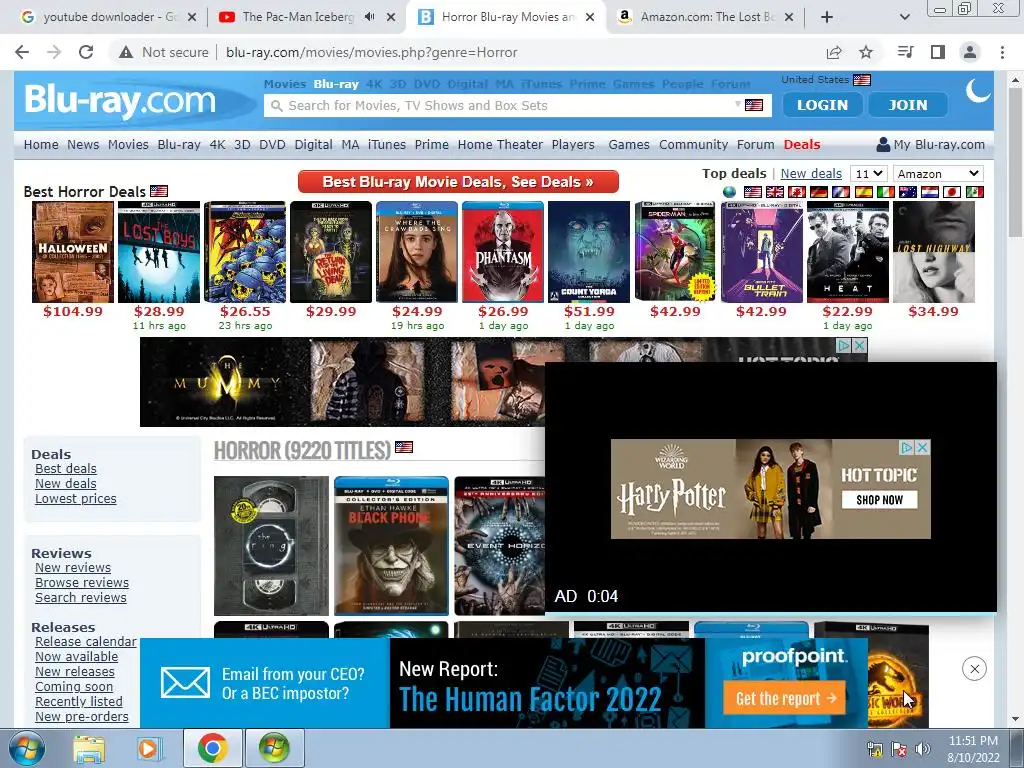Expand the Chrome tab search chevron
1024x768 pixels.
[x=904, y=17]
